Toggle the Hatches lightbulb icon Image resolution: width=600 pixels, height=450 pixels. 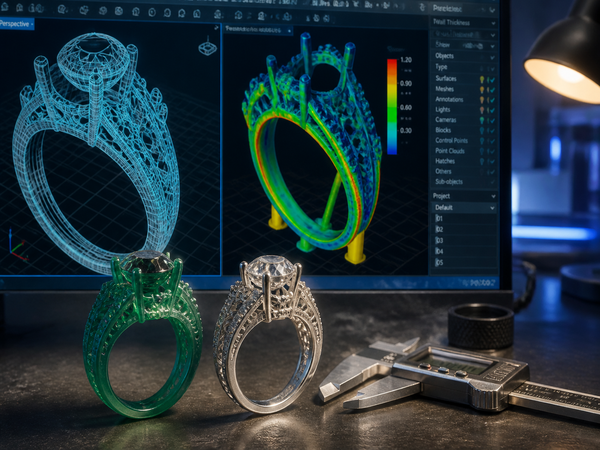(482, 161)
